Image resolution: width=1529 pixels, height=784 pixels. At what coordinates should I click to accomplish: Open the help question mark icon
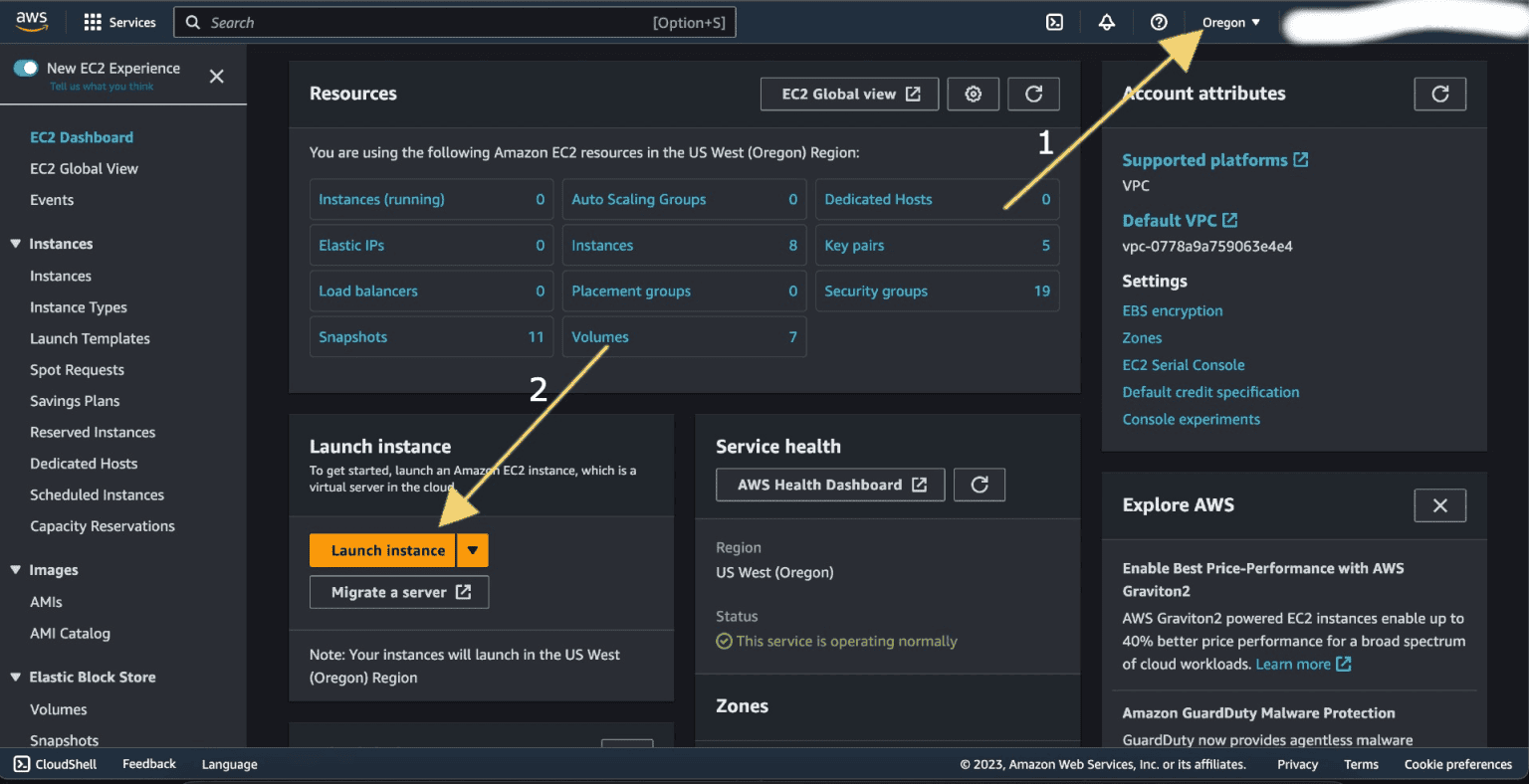[1159, 22]
